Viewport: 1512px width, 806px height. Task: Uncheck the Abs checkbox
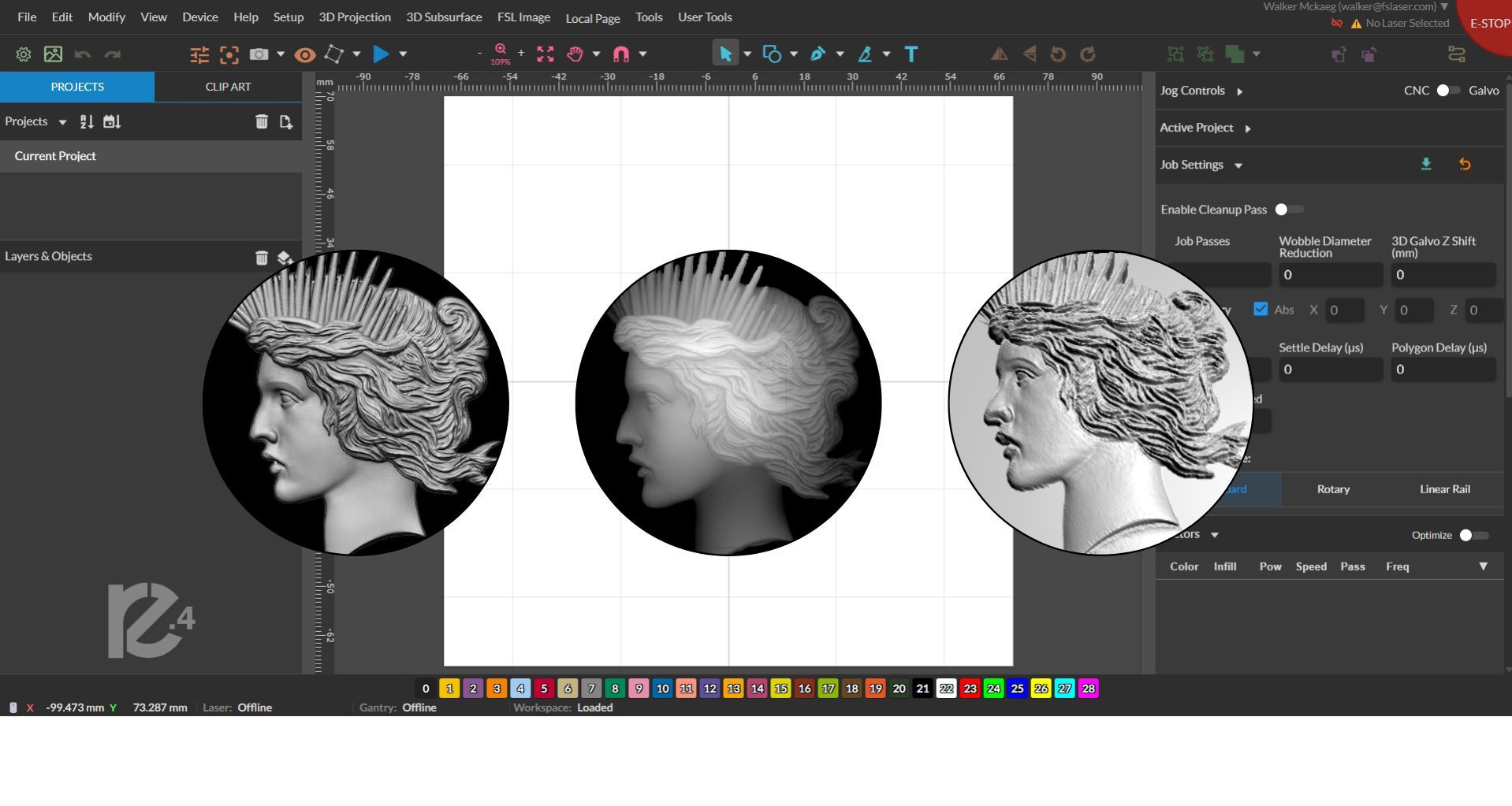point(1260,310)
